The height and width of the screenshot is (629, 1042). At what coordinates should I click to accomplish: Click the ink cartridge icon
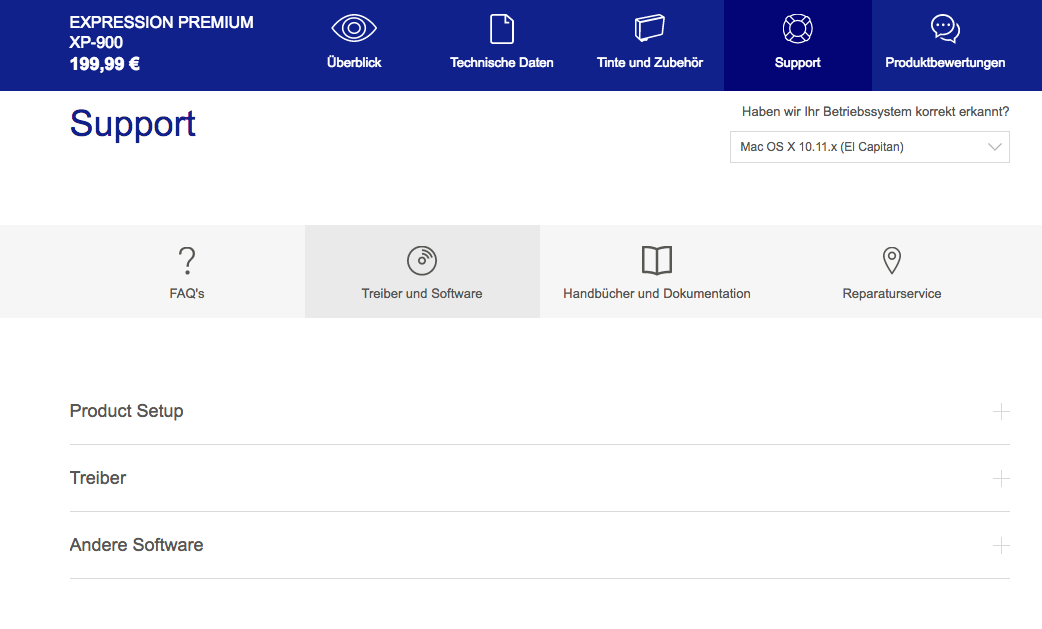coord(649,28)
